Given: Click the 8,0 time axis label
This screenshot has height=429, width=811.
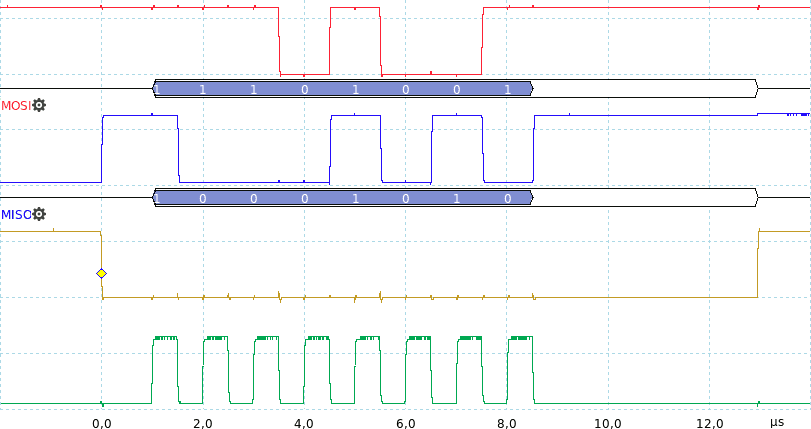Looking at the screenshot, I should [x=507, y=423].
